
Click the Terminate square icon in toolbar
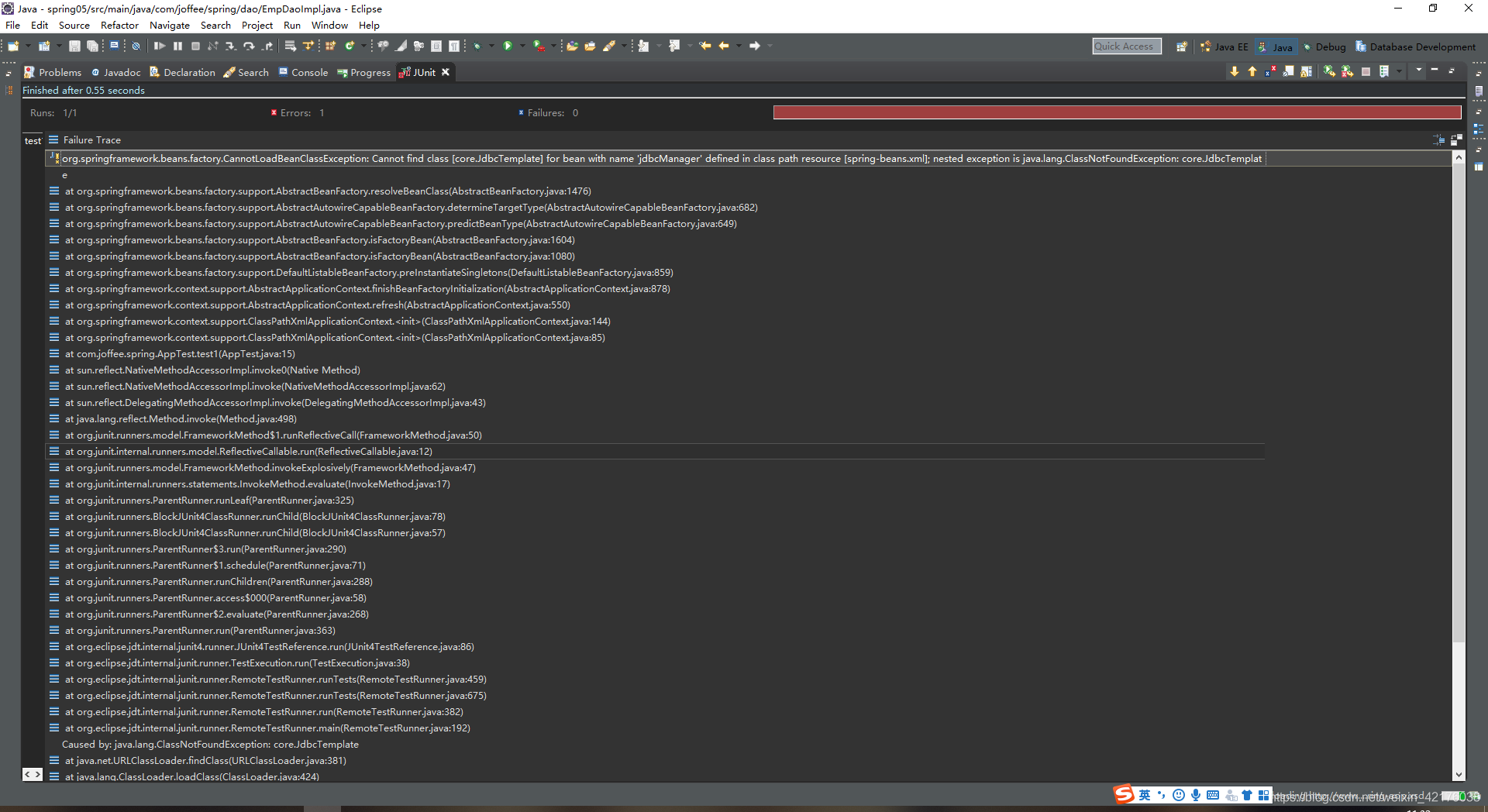195,46
